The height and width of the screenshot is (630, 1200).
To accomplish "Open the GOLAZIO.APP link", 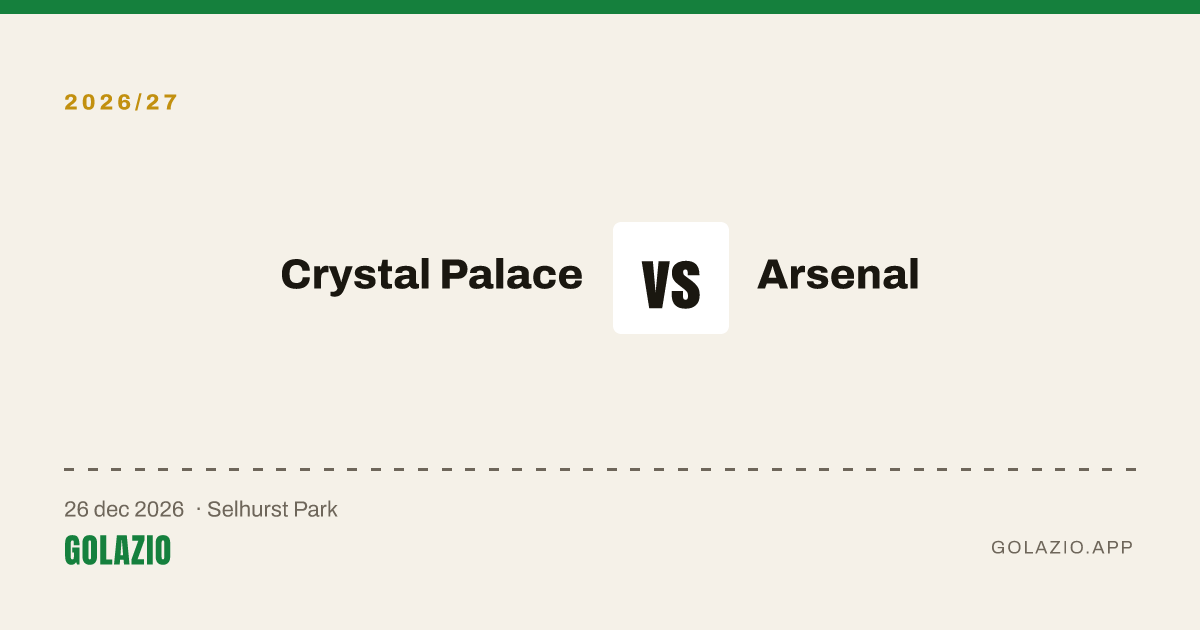I will click(x=1062, y=547).
